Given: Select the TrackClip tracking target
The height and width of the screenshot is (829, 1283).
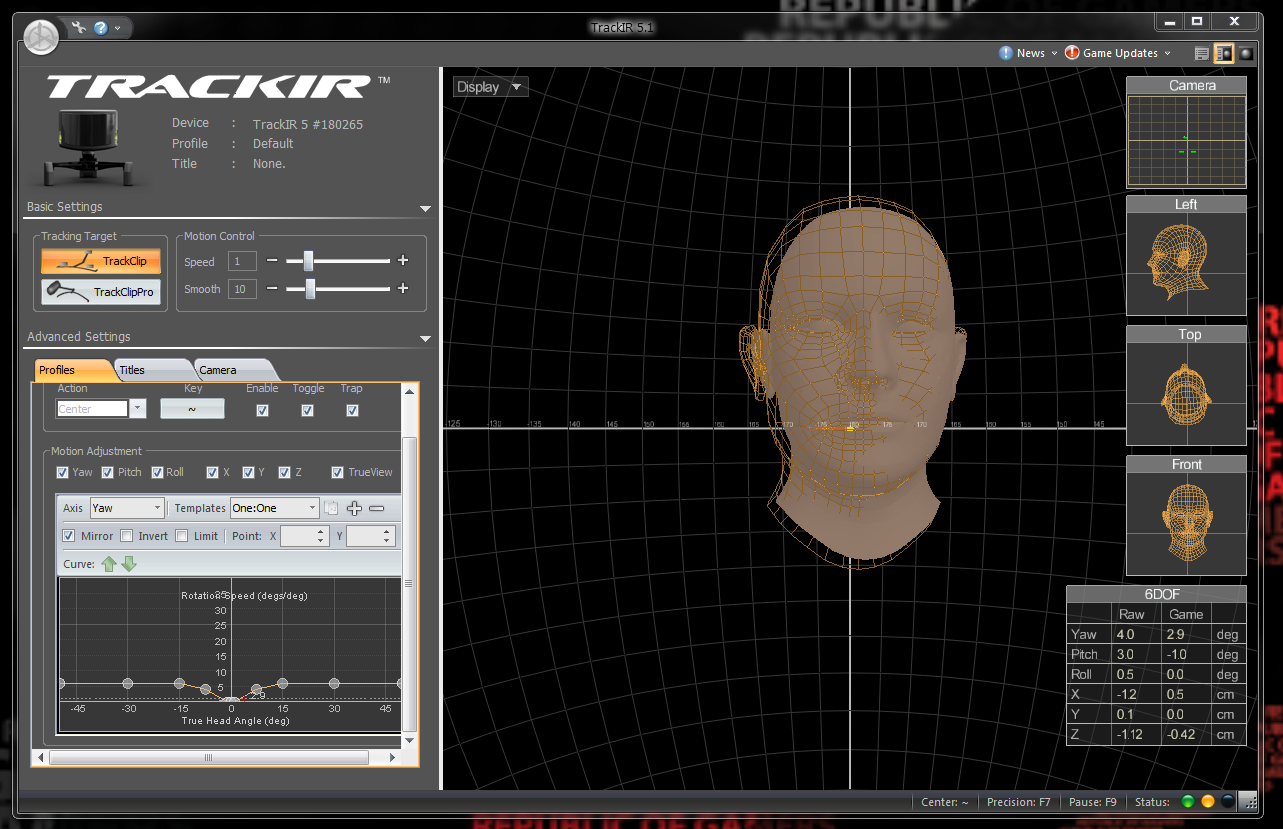Looking at the screenshot, I should 101,261.
